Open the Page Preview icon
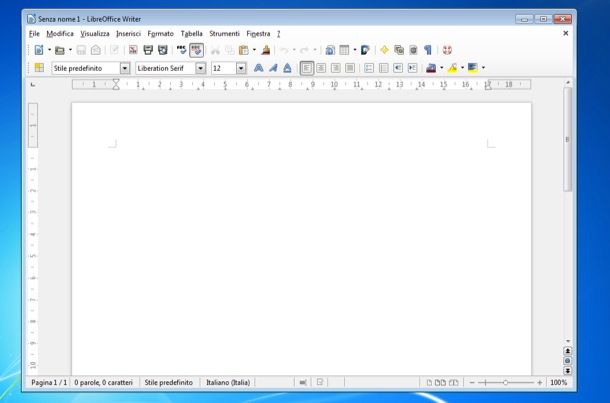This screenshot has width=610, height=403. tap(163, 50)
